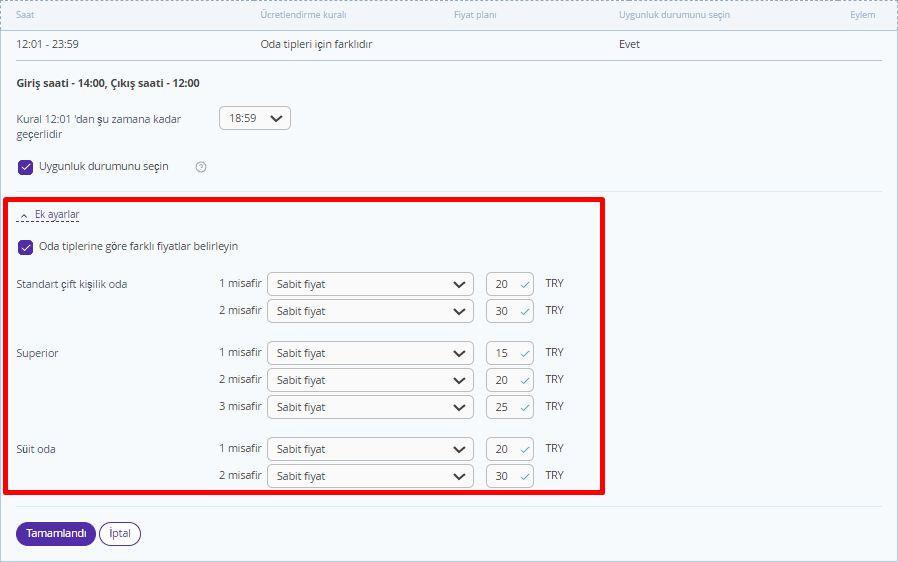The width and height of the screenshot is (898, 562).
Task: Click the 'Fiyat planı' column header
Action: click(475, 15)
